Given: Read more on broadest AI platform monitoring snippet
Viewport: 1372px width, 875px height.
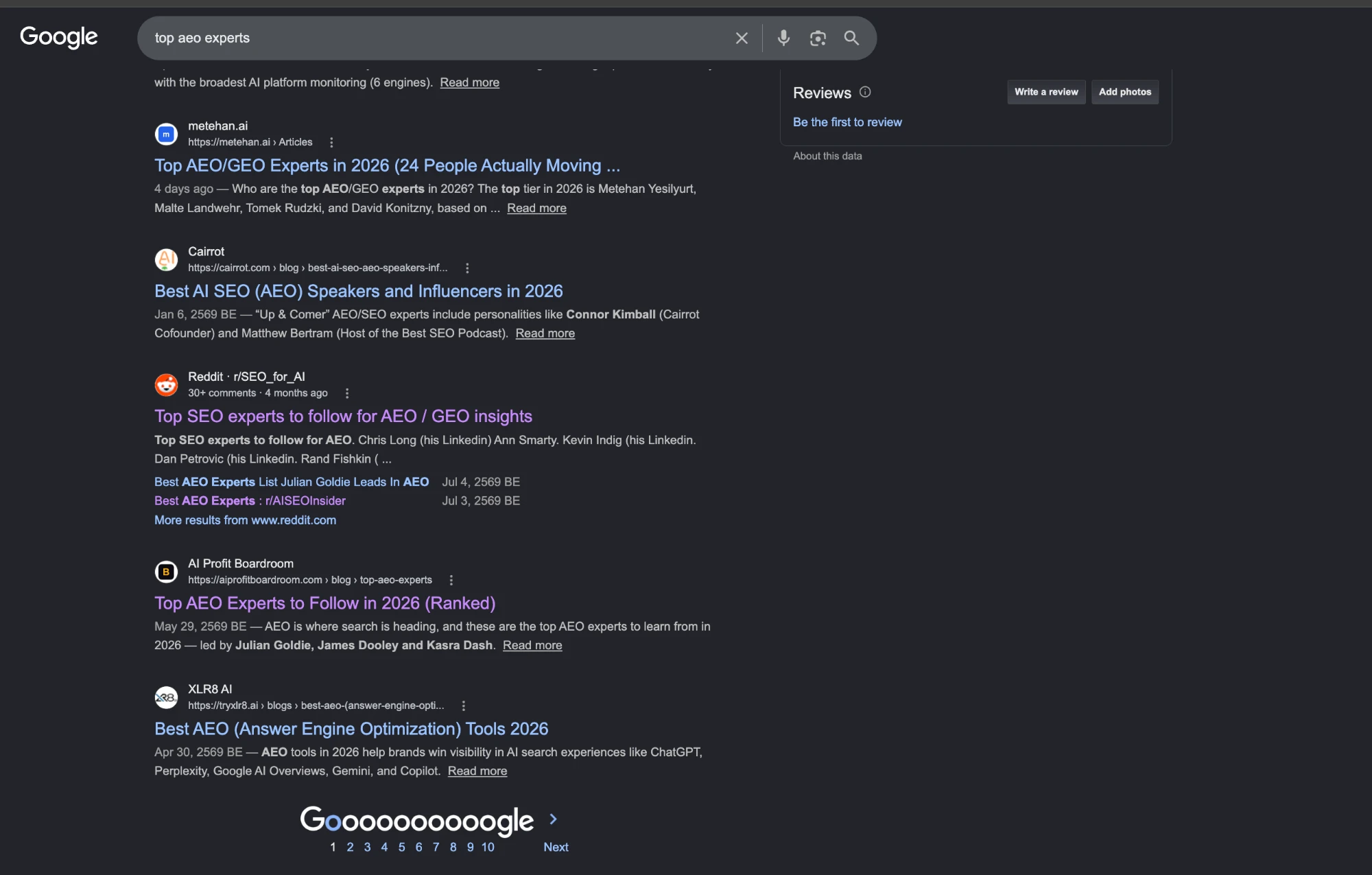Looking at the screenshot, I should coord(469,82).
